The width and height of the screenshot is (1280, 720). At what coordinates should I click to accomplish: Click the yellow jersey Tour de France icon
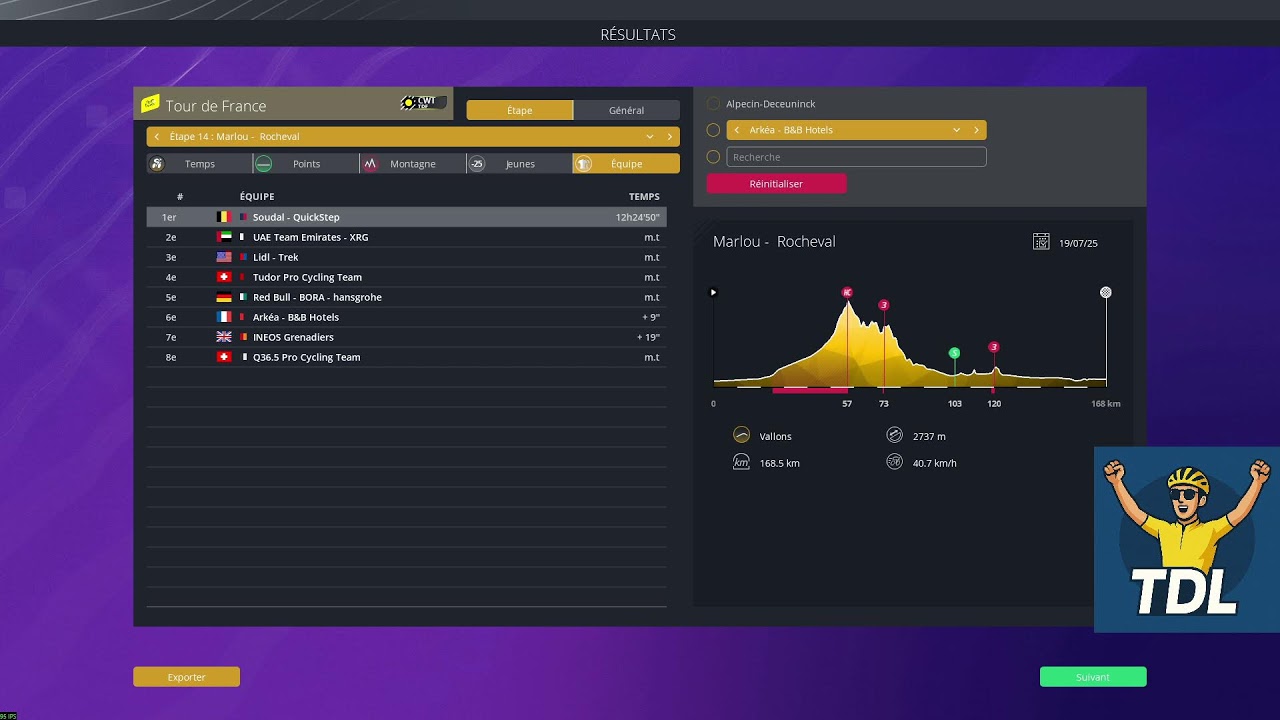[x=150, y=104]
